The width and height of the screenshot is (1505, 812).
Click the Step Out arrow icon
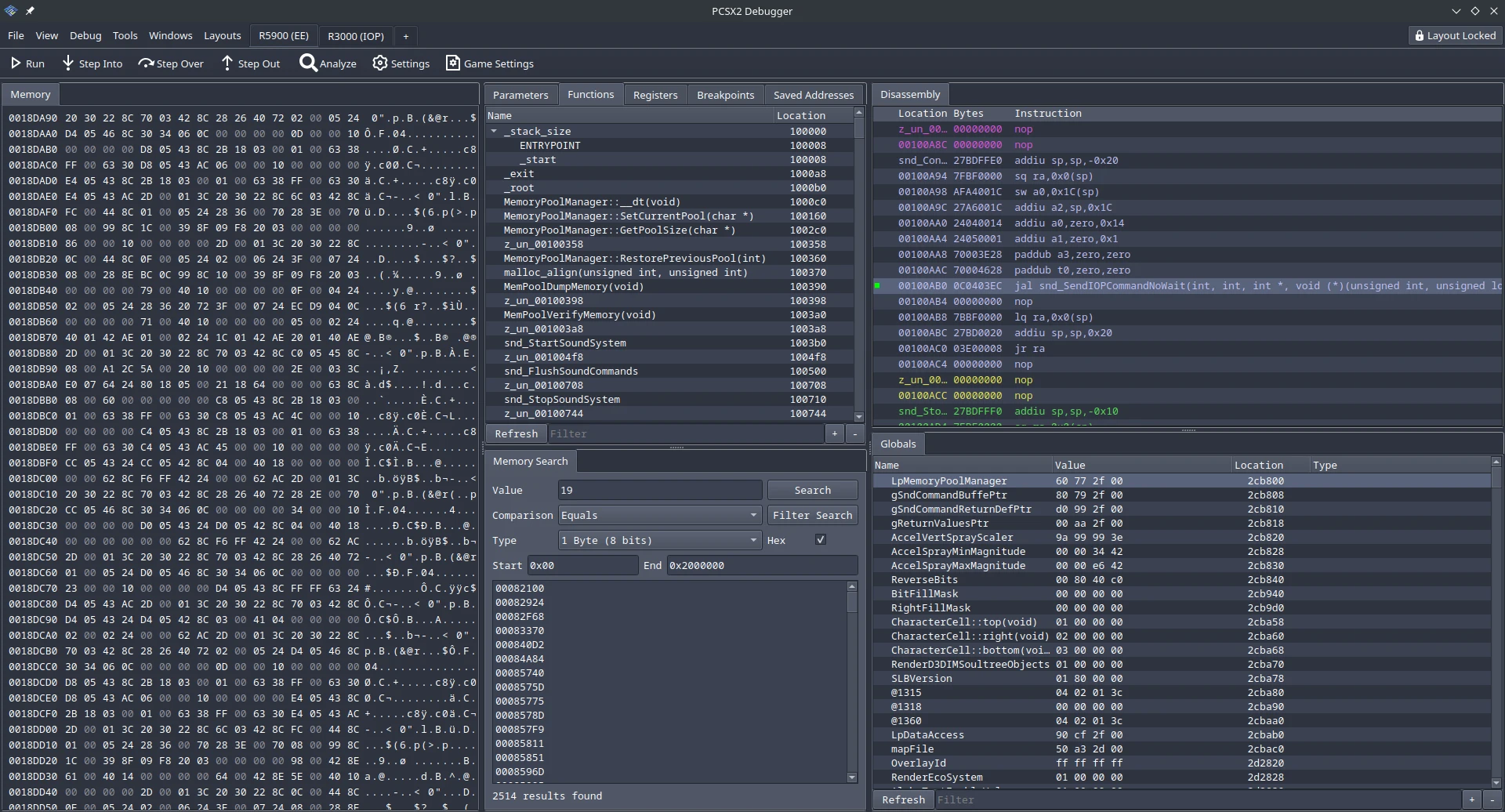point(227,63)
